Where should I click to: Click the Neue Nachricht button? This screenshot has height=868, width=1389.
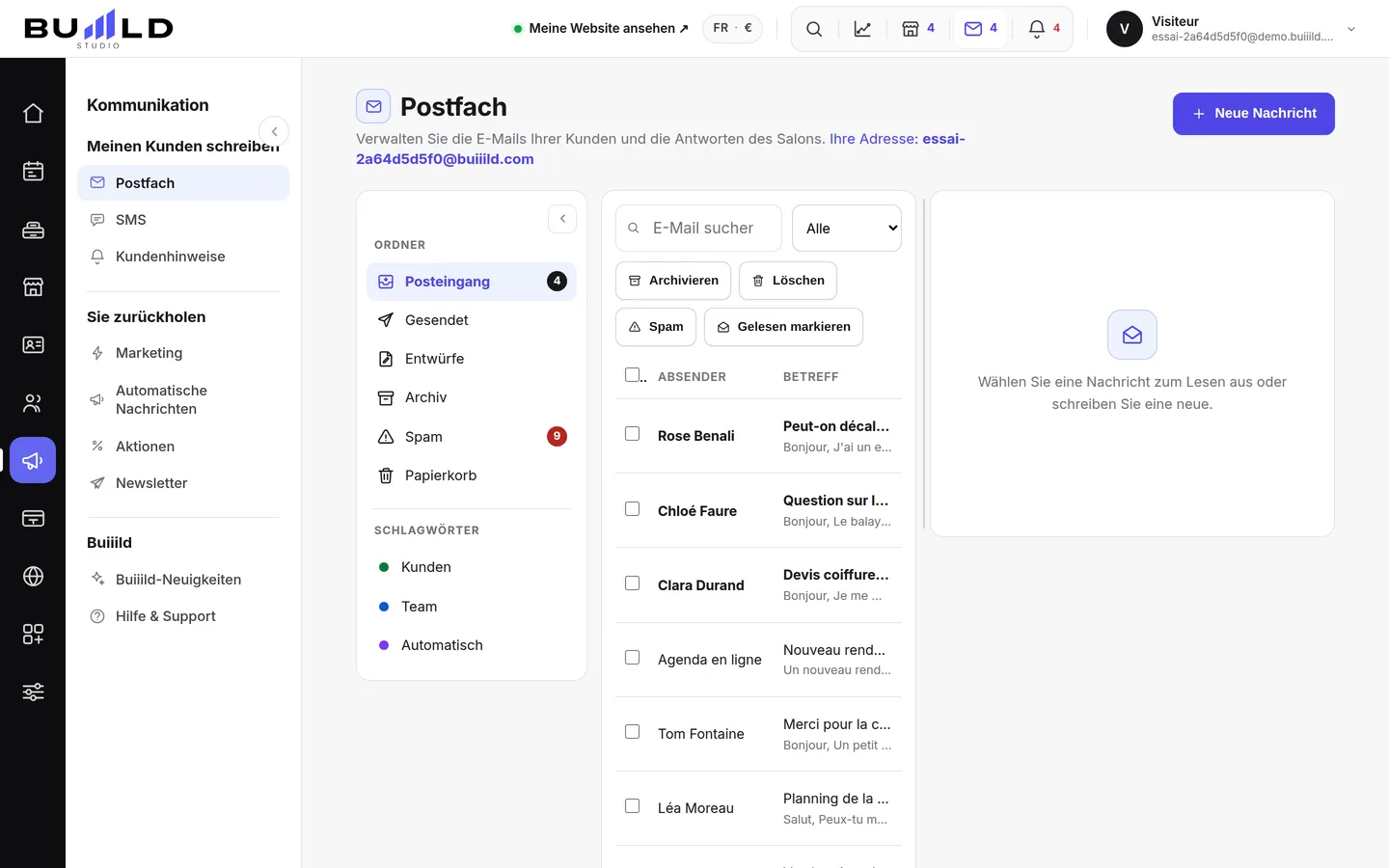(1254, 114)
